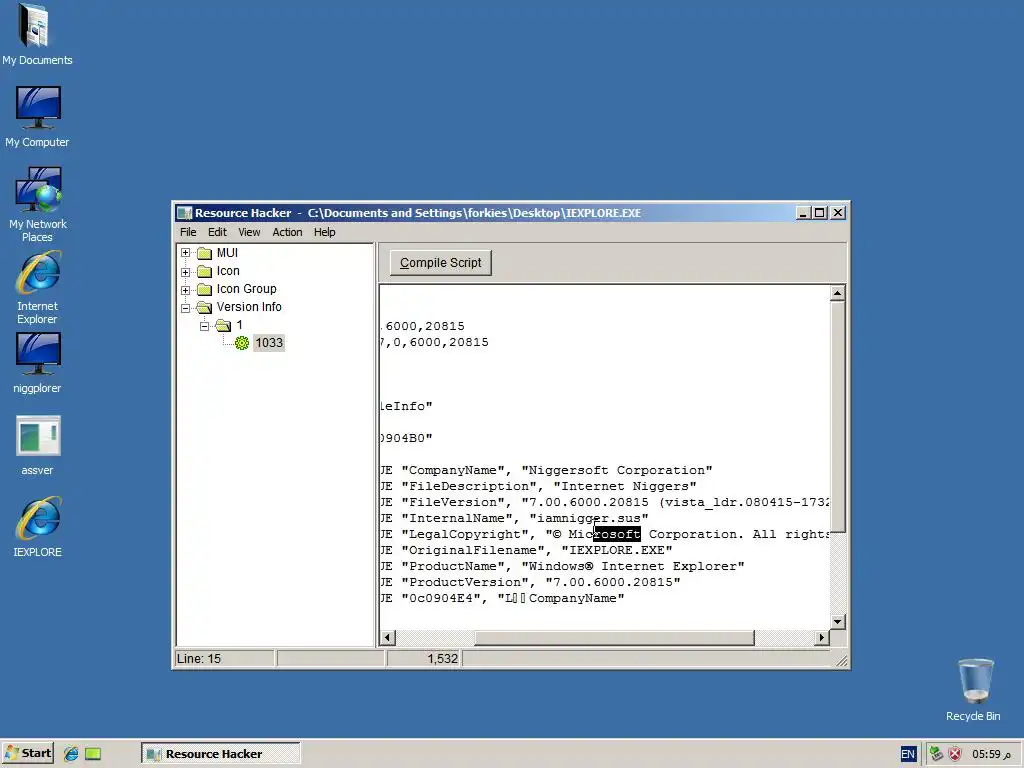Open the Help menu
This screenshot has width=1024, height=768.
325,232
